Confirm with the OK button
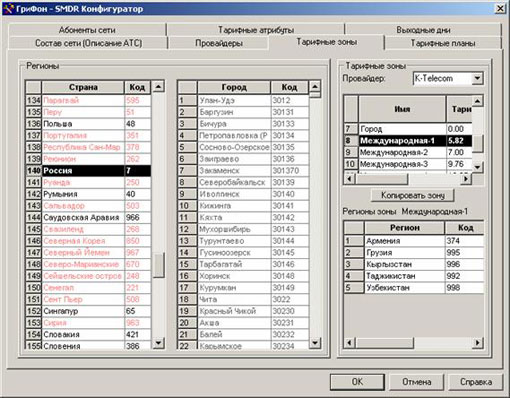Viewport: 510px width, 398px height. [357, 382]
